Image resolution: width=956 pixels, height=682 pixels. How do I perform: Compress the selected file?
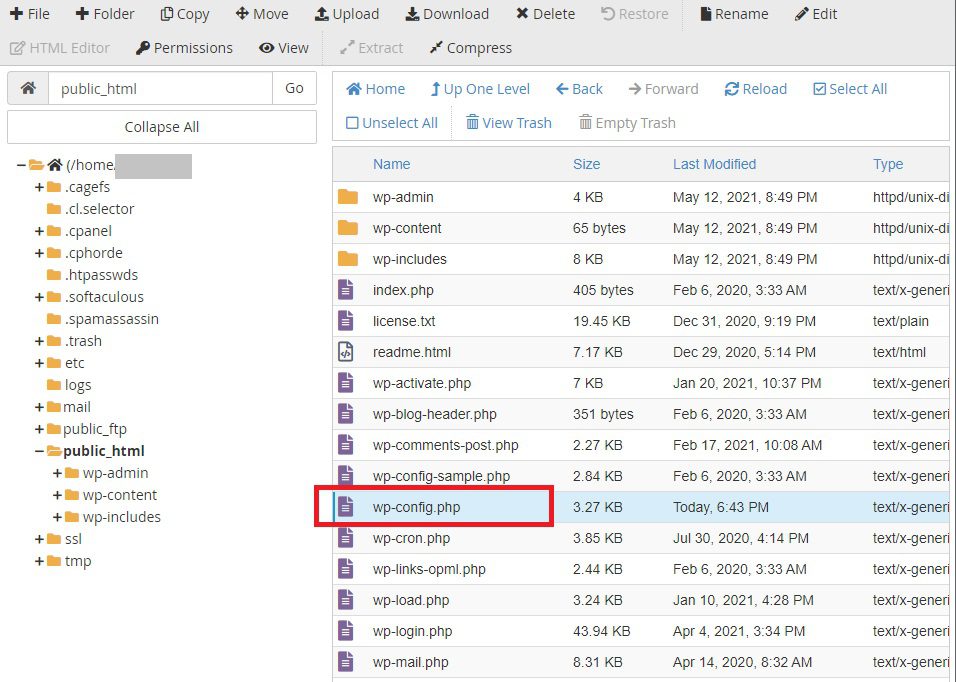click(471, 48)
